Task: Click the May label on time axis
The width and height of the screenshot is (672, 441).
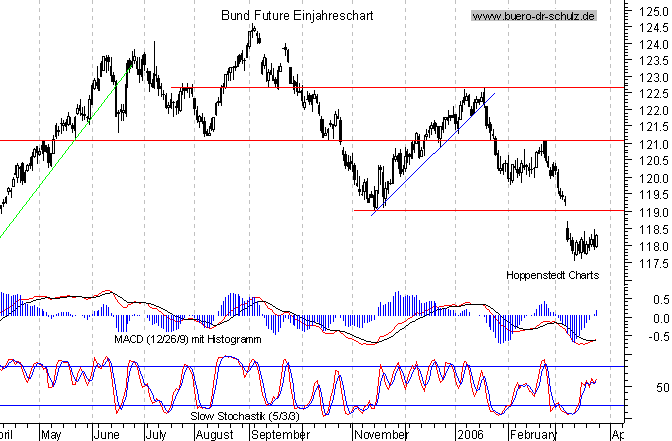Action: pos(51,435)
